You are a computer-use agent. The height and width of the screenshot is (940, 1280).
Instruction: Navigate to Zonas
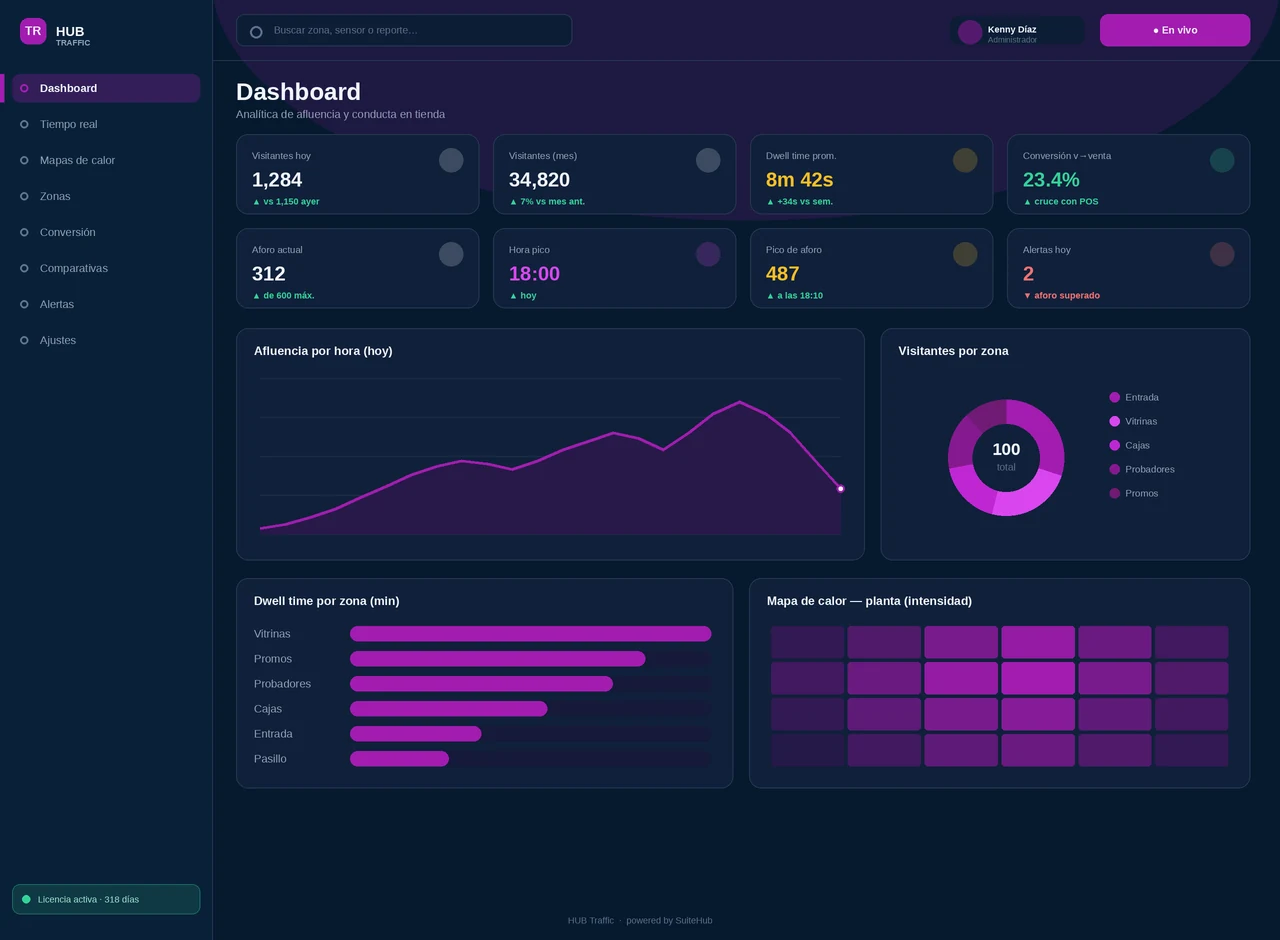[106, 196]
